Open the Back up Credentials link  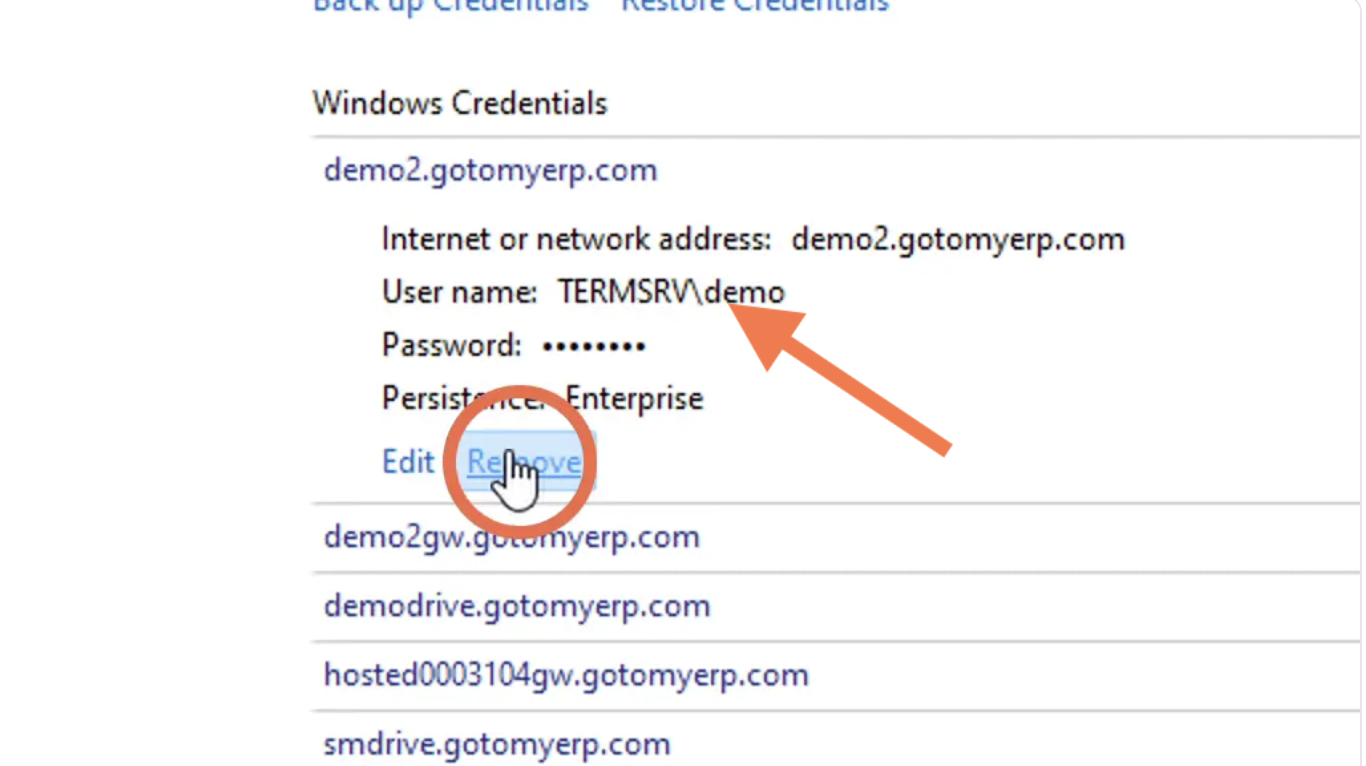451,5
